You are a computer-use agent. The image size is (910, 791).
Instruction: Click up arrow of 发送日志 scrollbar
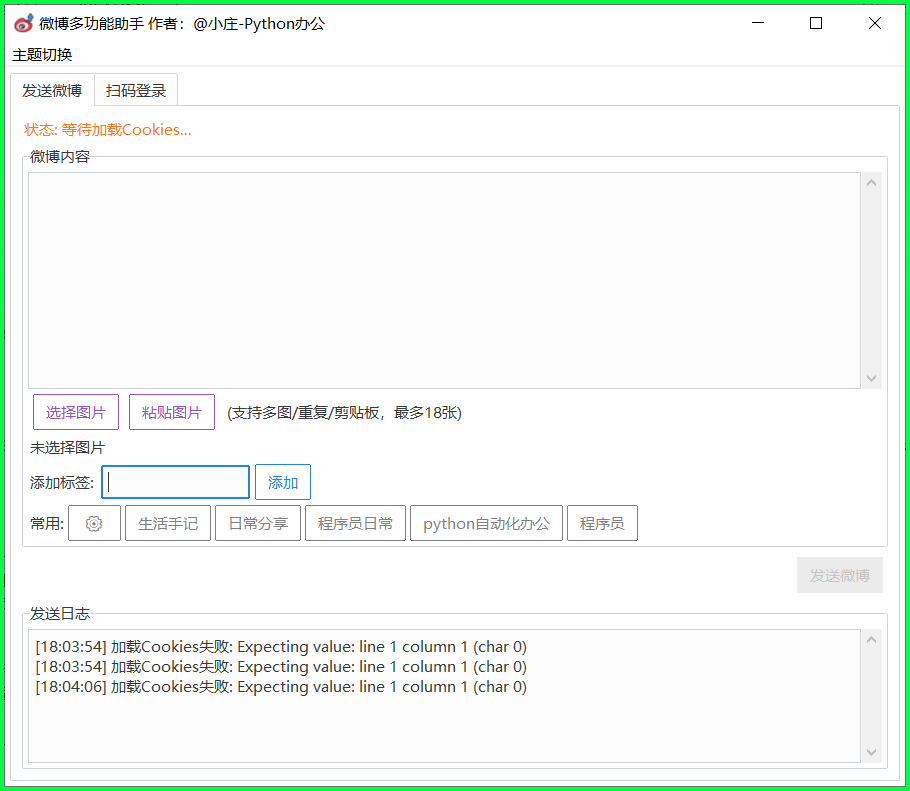[871, 640]
